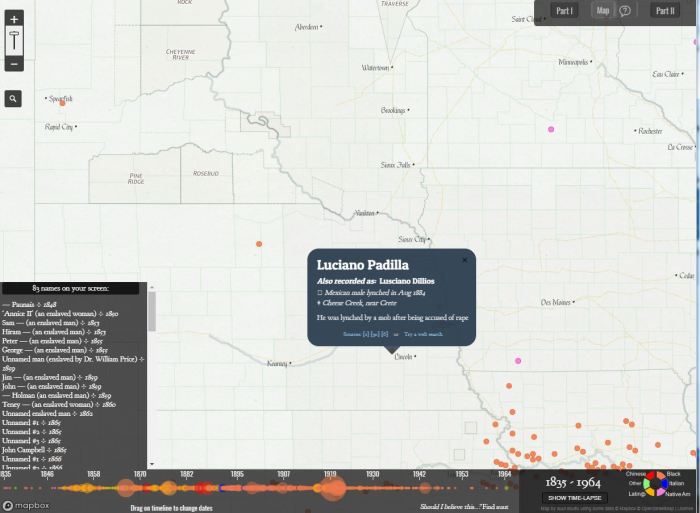Close the Luciano Padilla popup

tap(465, 259)
